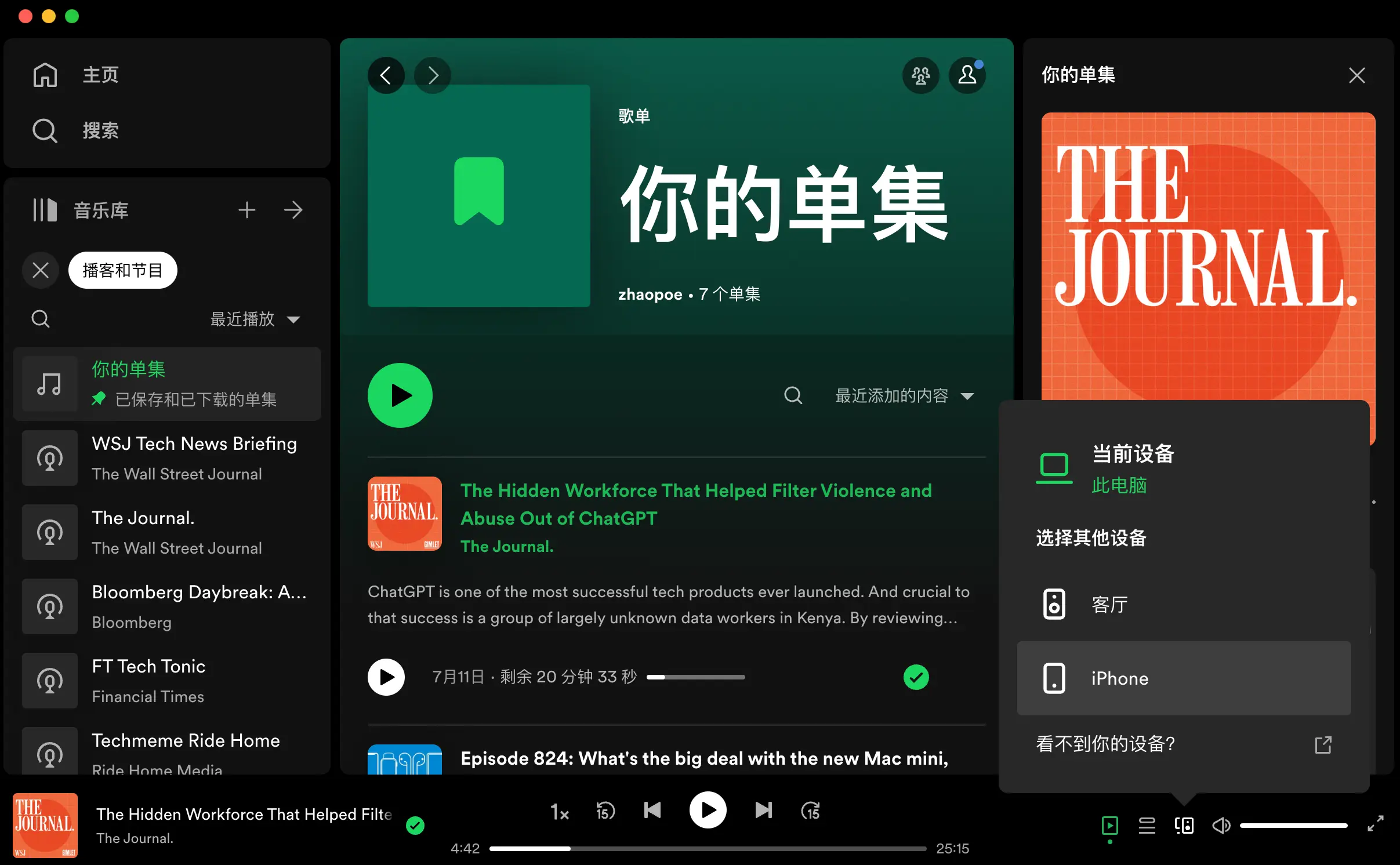Open zhaopoe profile link

(x=650, y=295)
